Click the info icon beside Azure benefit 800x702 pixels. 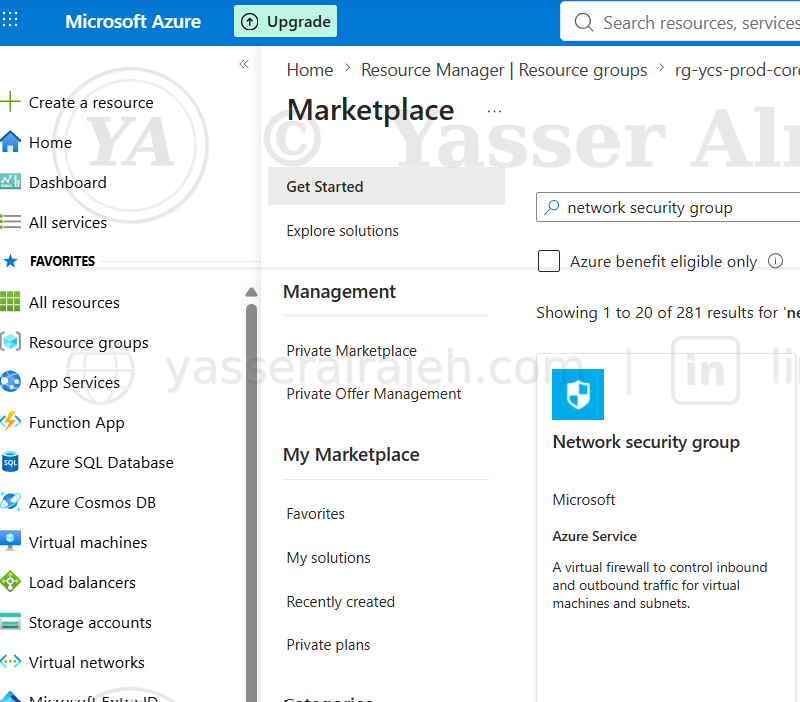(x=775, y=261)
